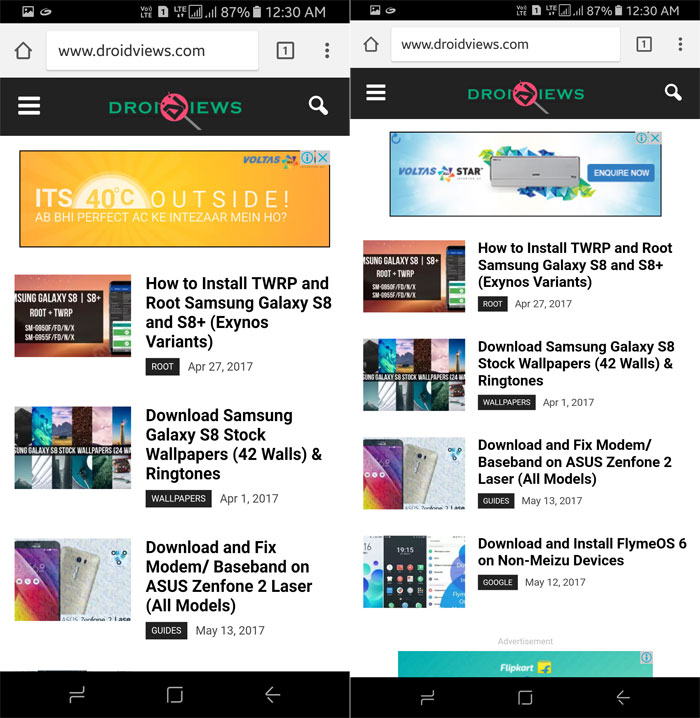Click Apr 1, 2017 date on right page
The image size is (700, 718).
pos(568,402)
